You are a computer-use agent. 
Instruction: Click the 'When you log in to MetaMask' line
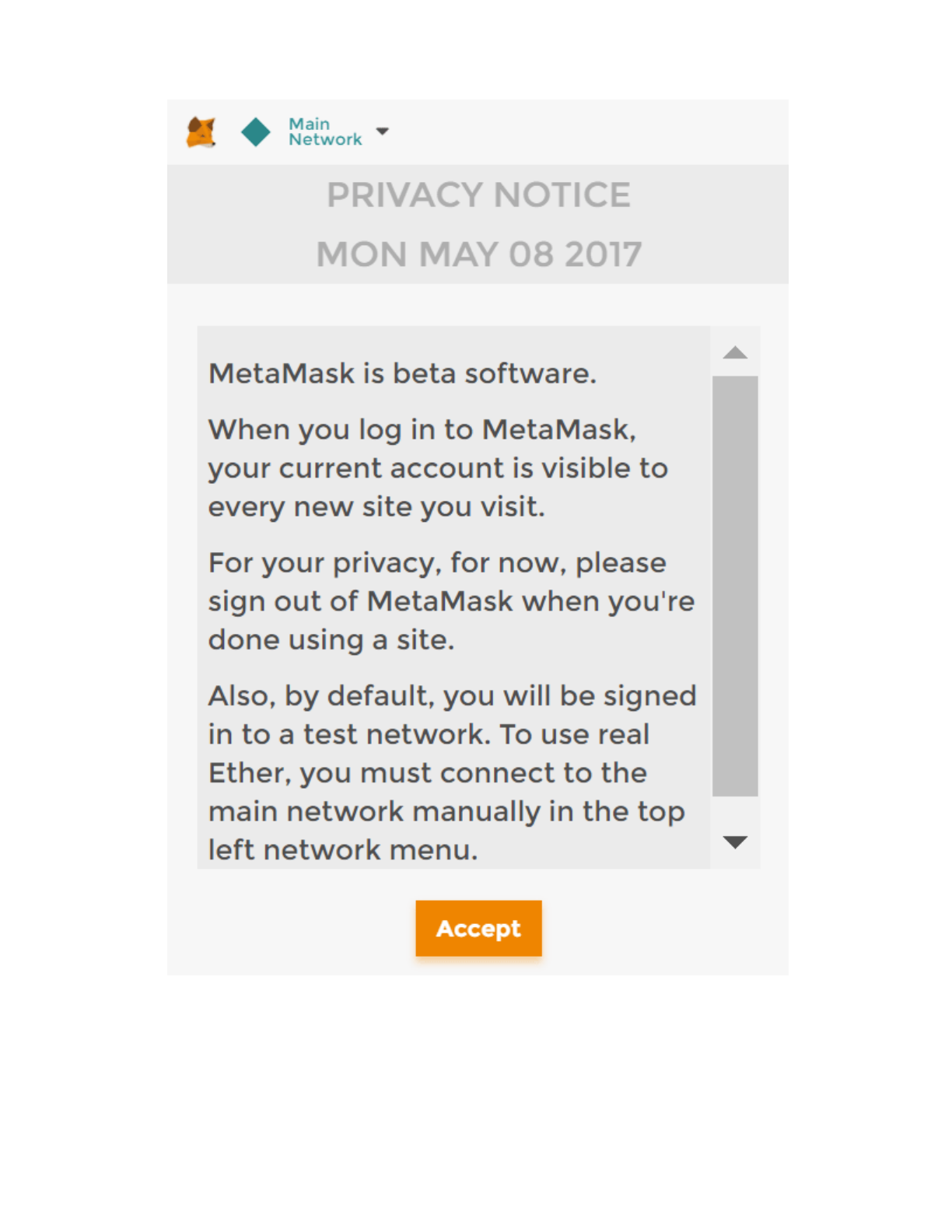pyautogui.click(x=422, y=430)
